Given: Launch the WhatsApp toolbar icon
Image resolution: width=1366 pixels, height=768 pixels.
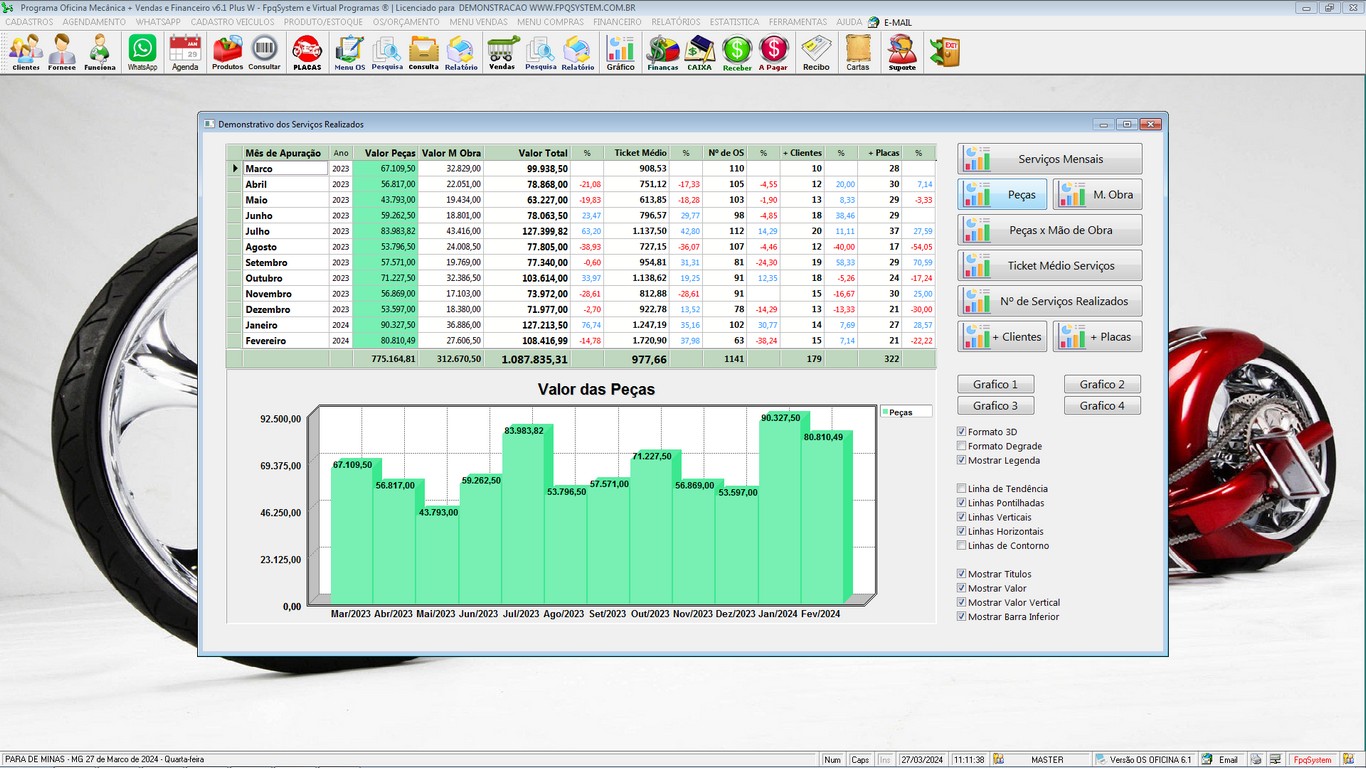Looking at the screenshot, I should 143,52.
